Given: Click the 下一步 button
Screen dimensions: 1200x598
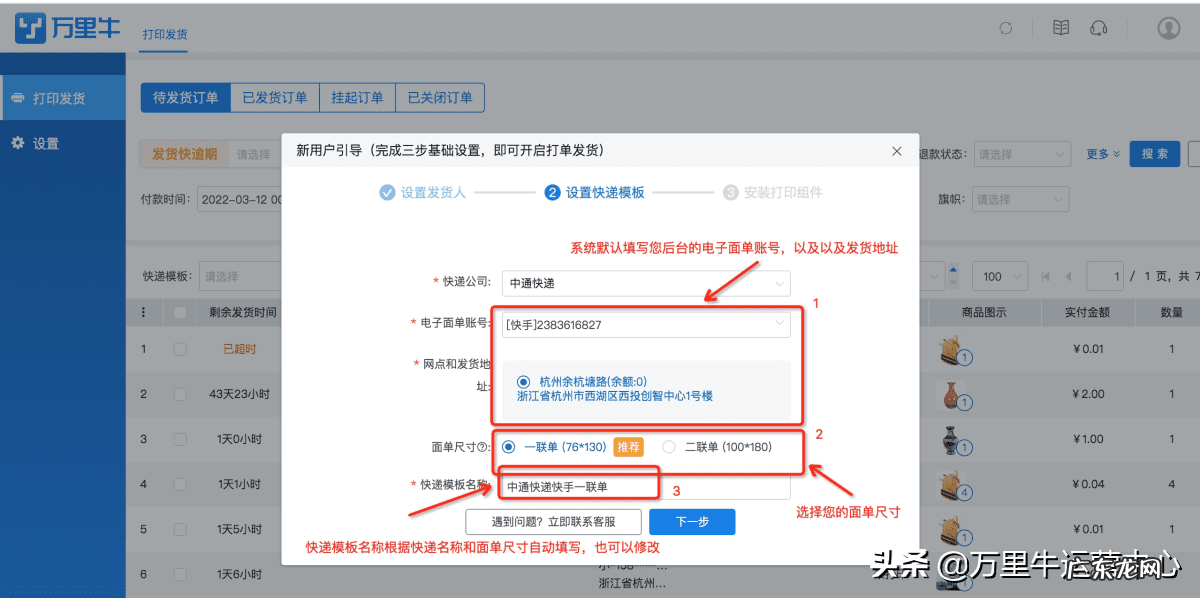Looking at the screenshot, I should [691, 521].
